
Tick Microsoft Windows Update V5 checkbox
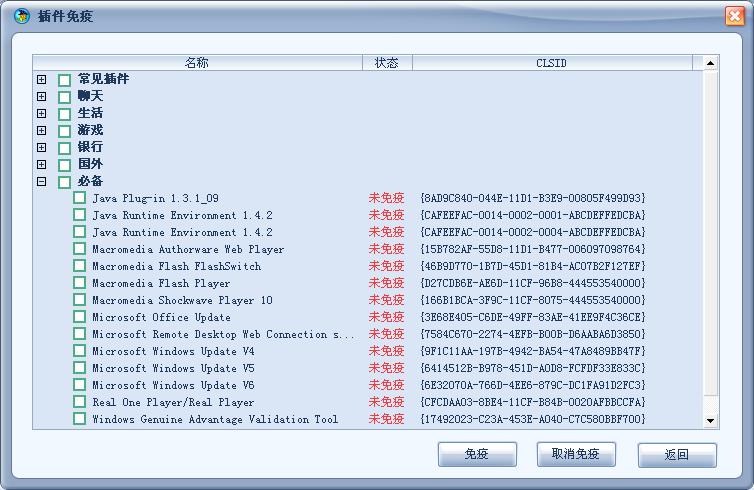point(80,368)
